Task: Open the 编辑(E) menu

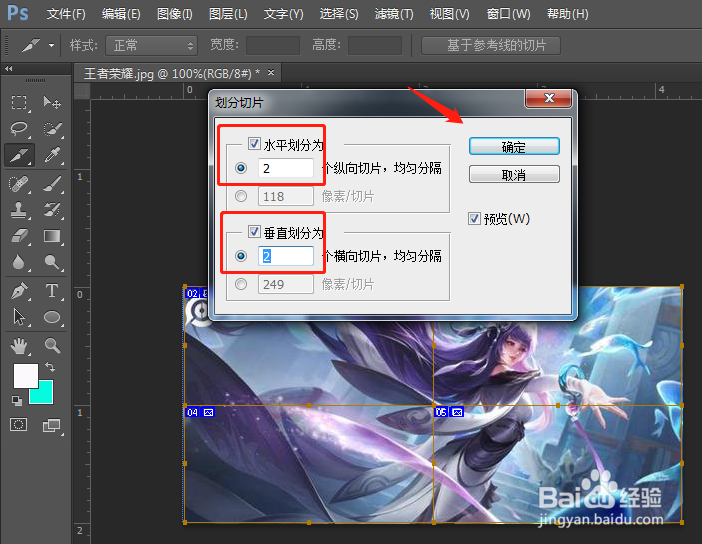Action: [x=121, y=14]
